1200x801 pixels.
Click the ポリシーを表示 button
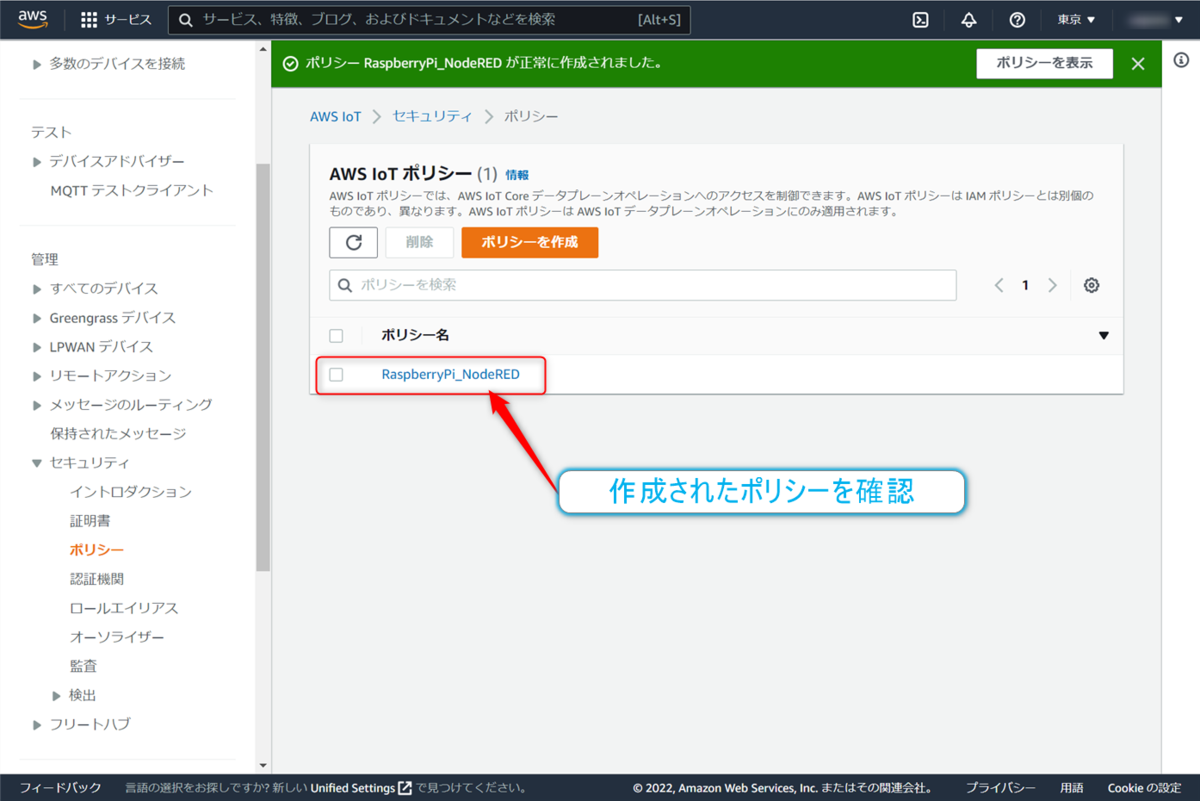click(1044, 63)
